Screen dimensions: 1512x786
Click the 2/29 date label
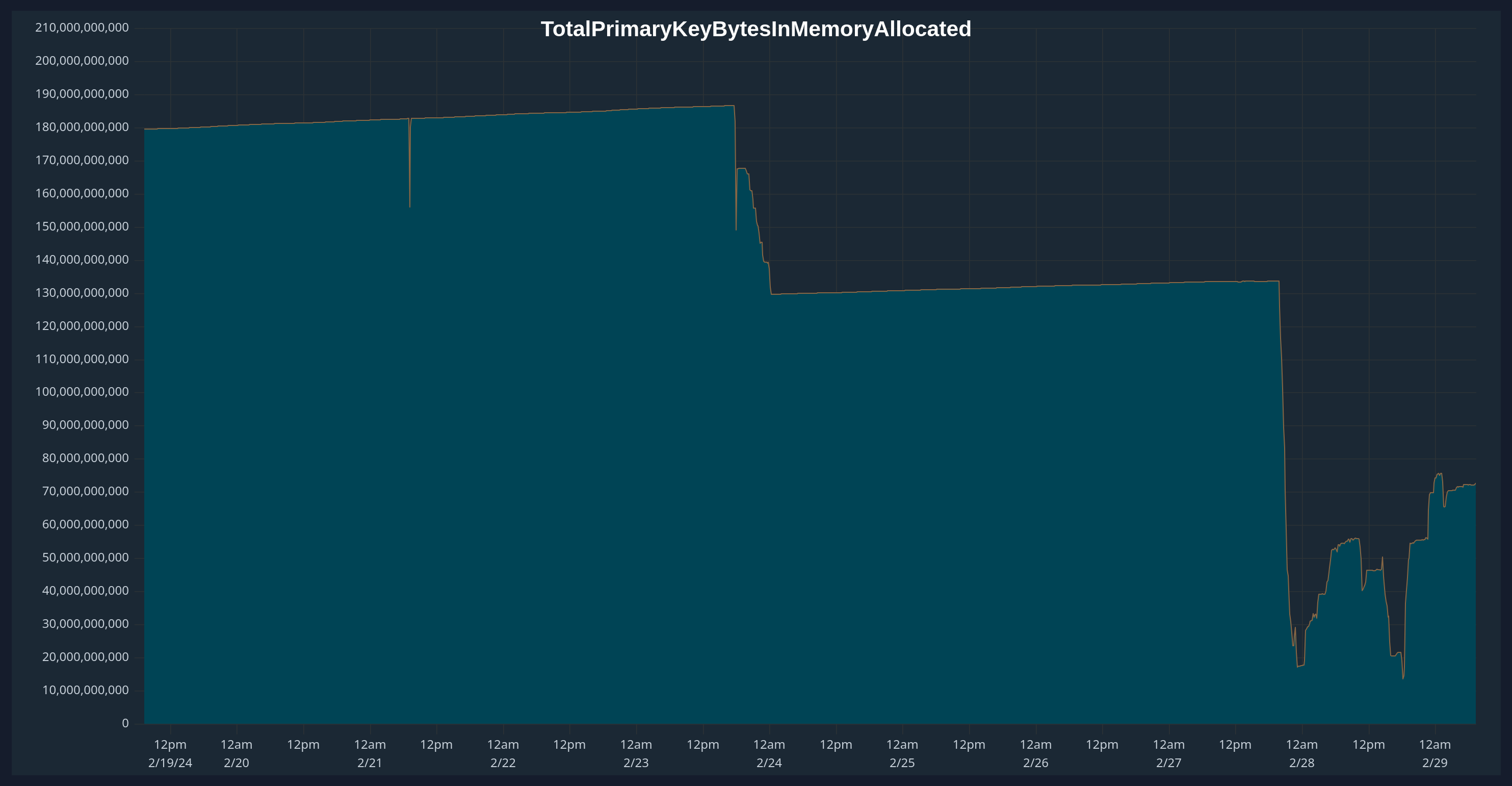[1435, 763]
